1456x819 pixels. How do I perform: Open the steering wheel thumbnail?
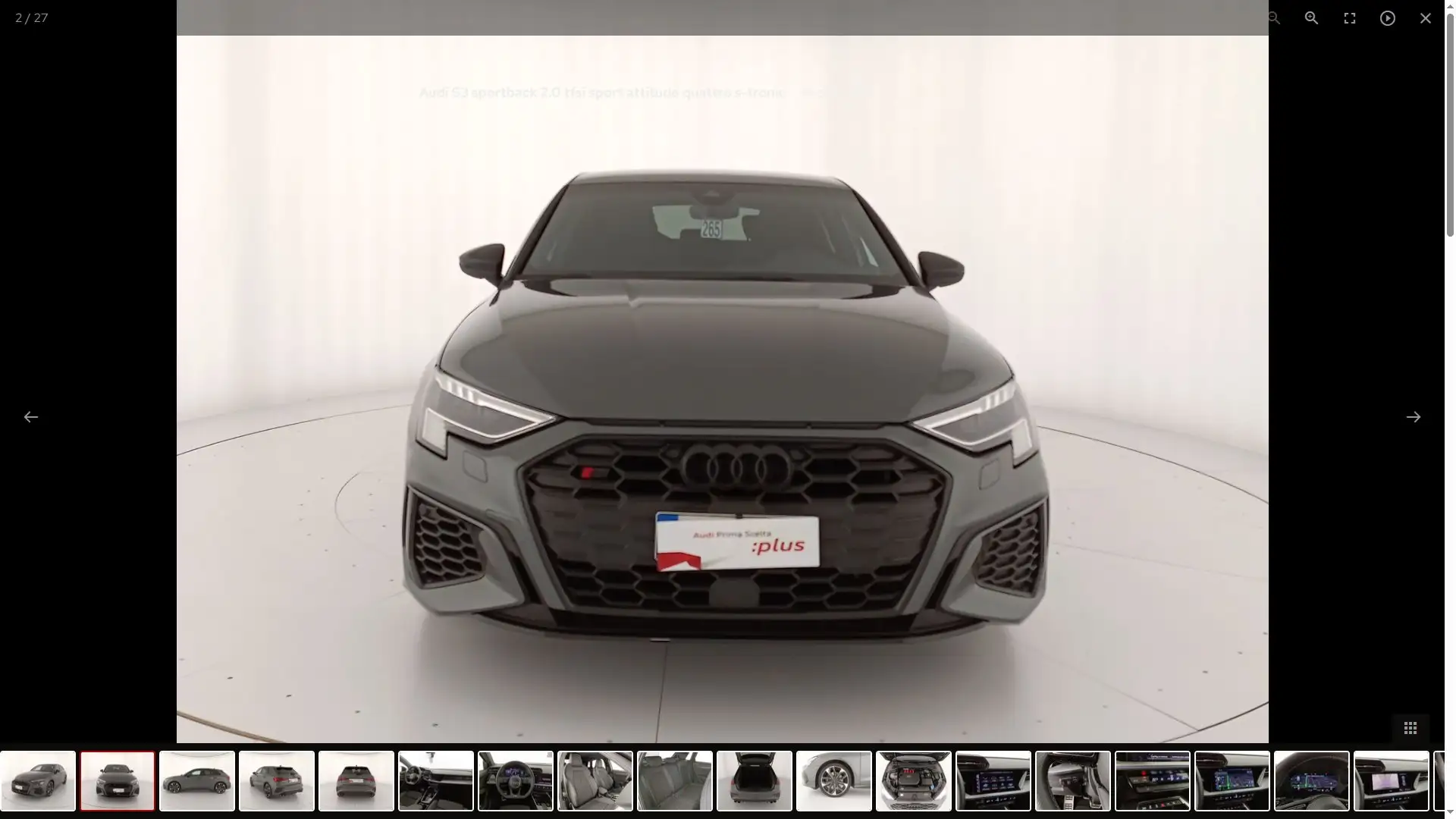516,781
